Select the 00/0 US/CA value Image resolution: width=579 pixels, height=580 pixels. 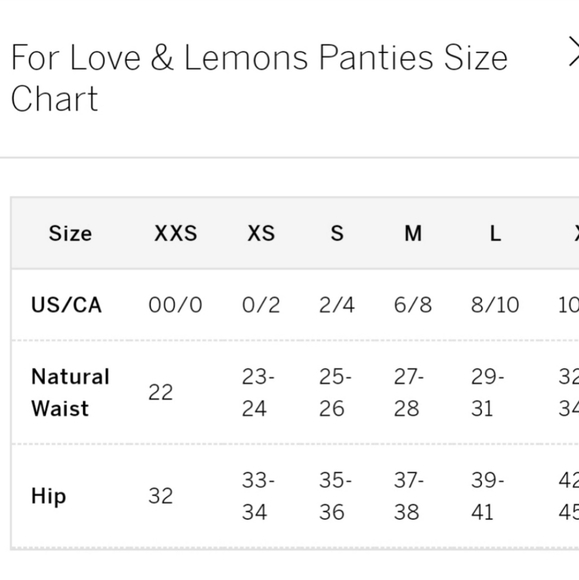tap(175, 305)
